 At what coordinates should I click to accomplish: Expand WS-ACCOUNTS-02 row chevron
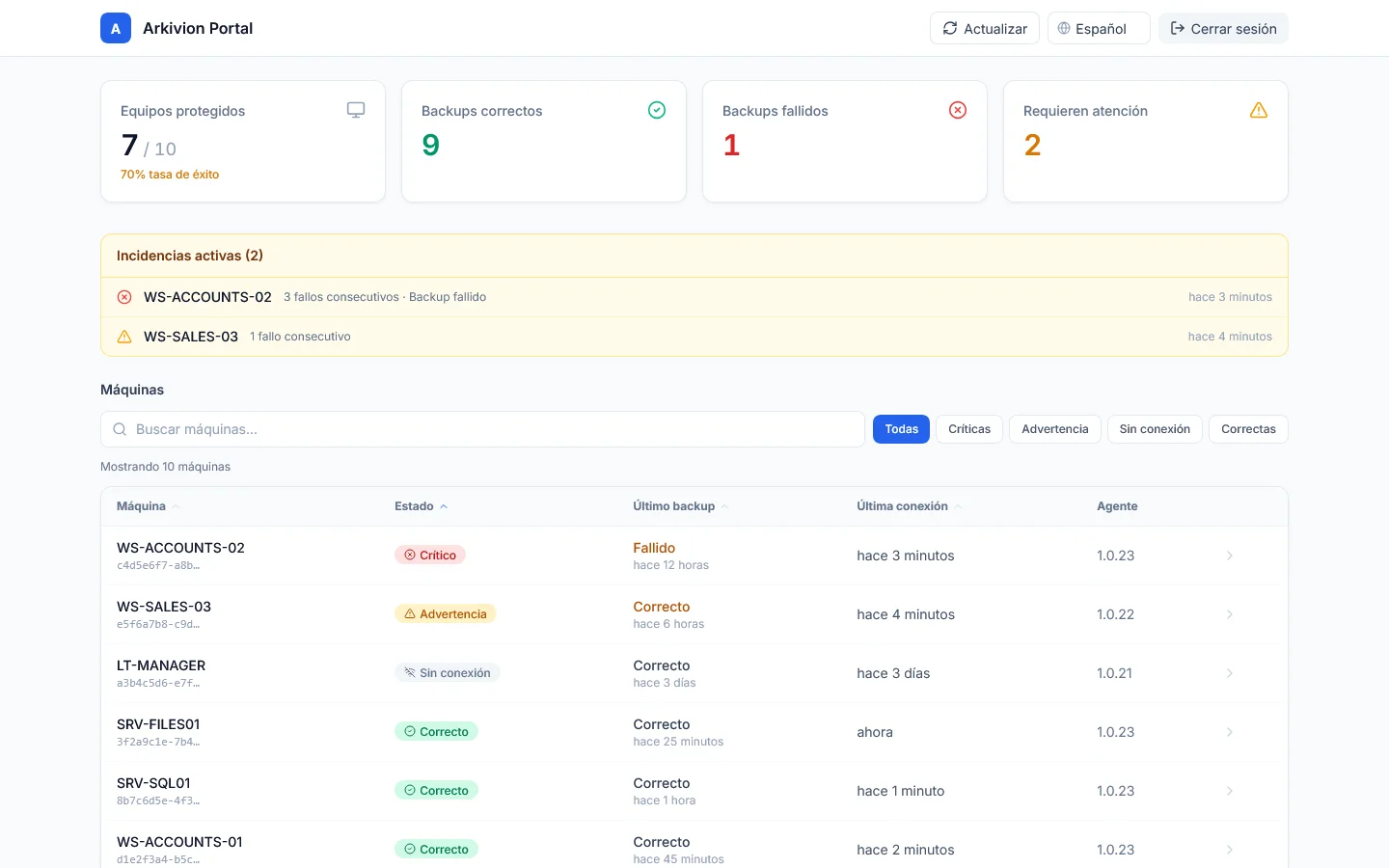pos(1230,556)
